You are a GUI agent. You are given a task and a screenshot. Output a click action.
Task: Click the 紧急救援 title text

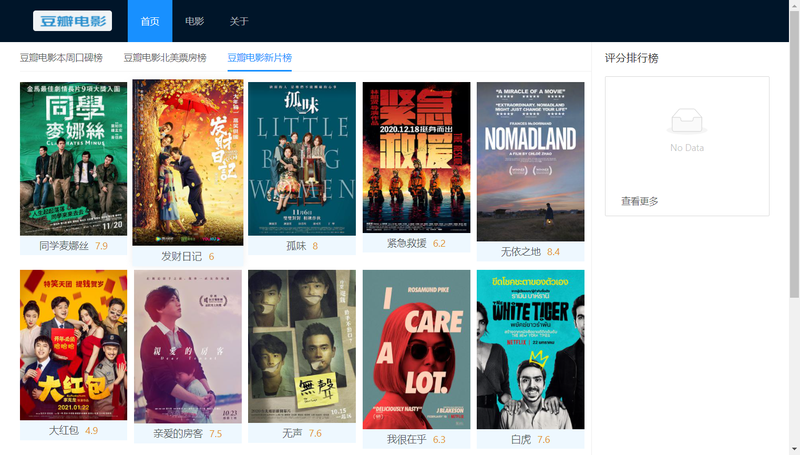tap(406, 243)
